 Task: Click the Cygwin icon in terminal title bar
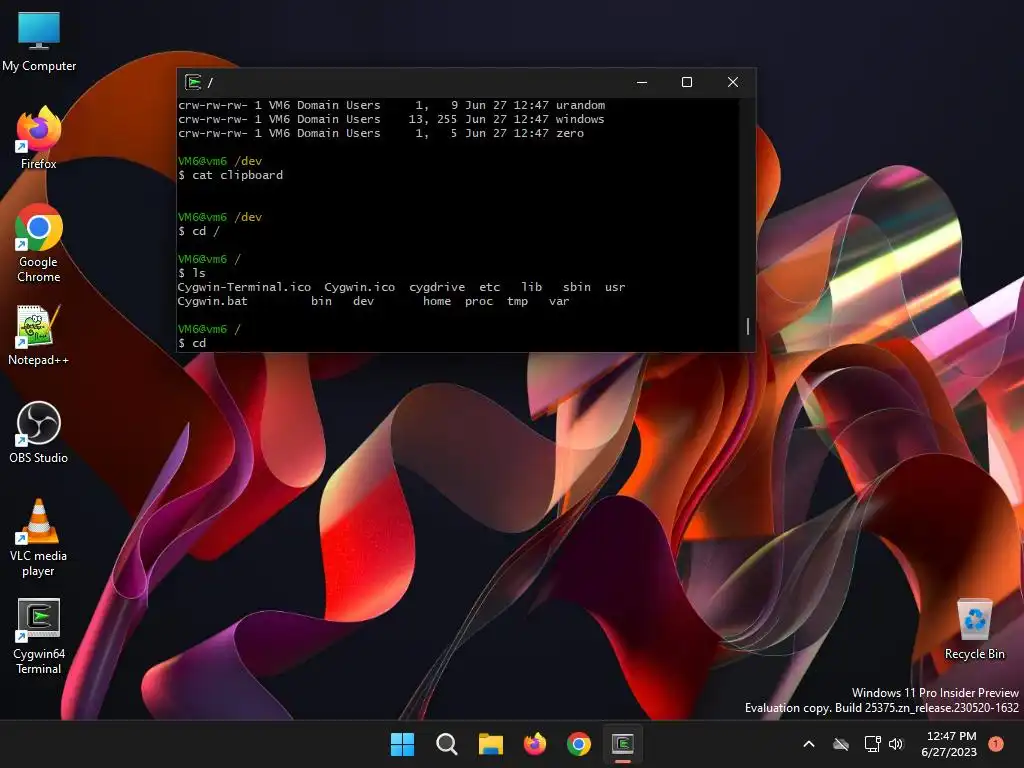click(193, 82)
